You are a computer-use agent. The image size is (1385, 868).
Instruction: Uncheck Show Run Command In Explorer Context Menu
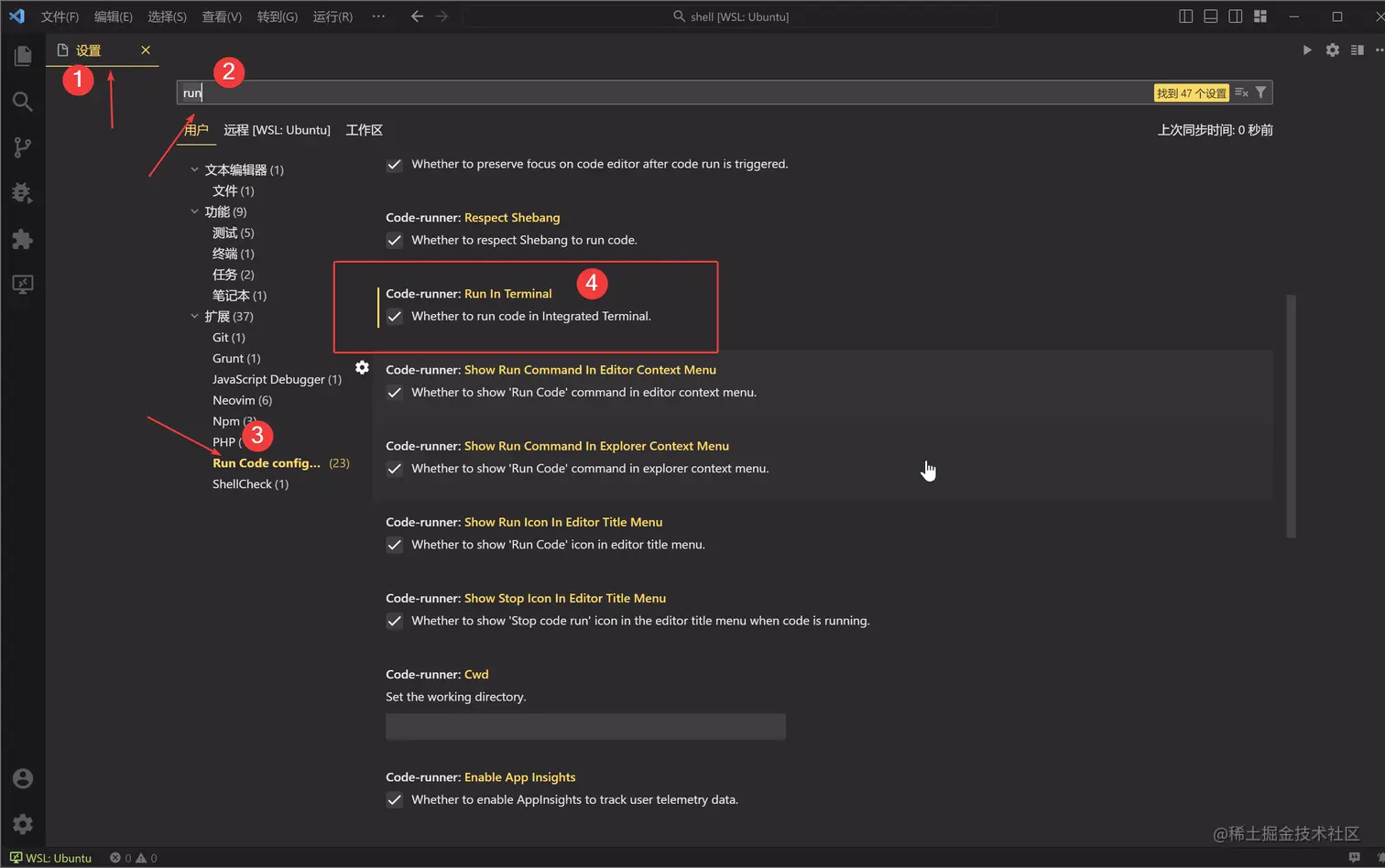pos(395,469)
